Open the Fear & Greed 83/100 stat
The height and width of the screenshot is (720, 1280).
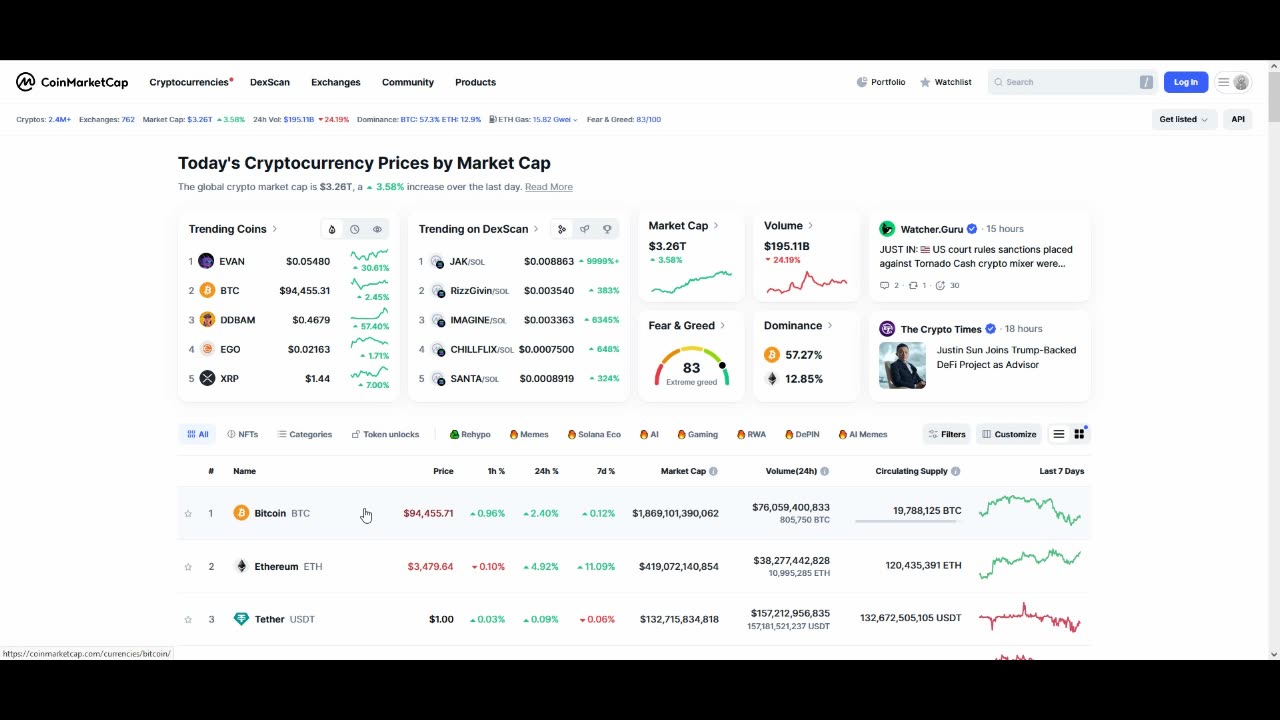click(x=624, y=119)
